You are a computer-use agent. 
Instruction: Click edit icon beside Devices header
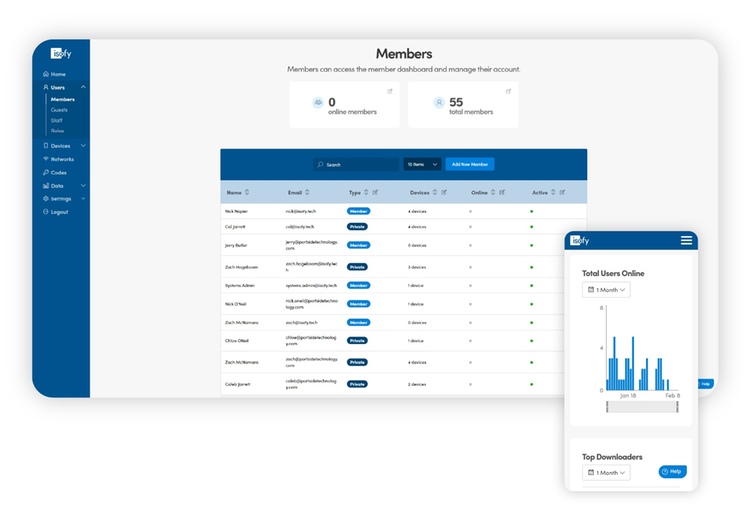tap(444, 192)
